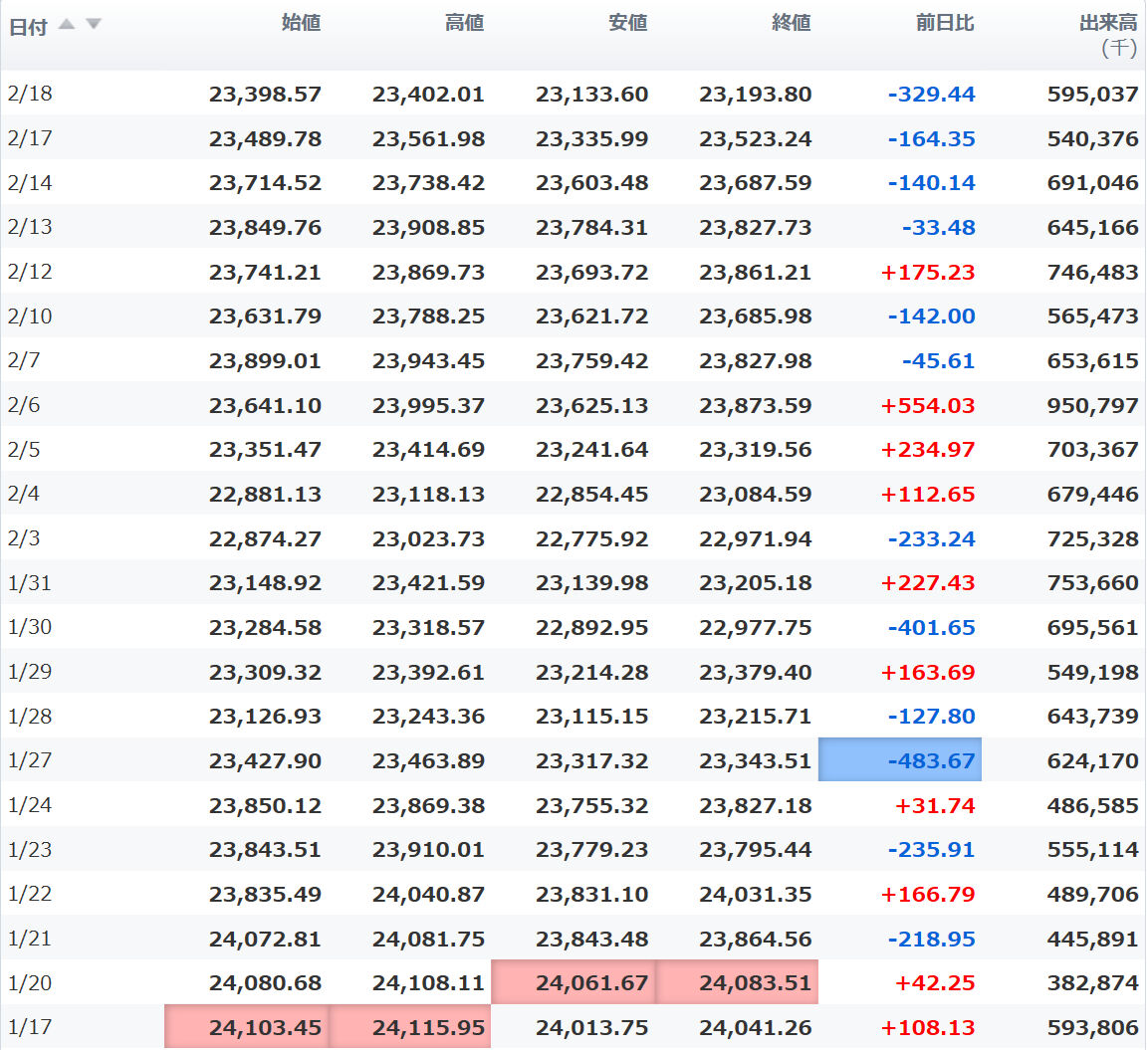Select the 高値 column header
This screenshot has height=1050, width=1148.
[x=464, y=23]
